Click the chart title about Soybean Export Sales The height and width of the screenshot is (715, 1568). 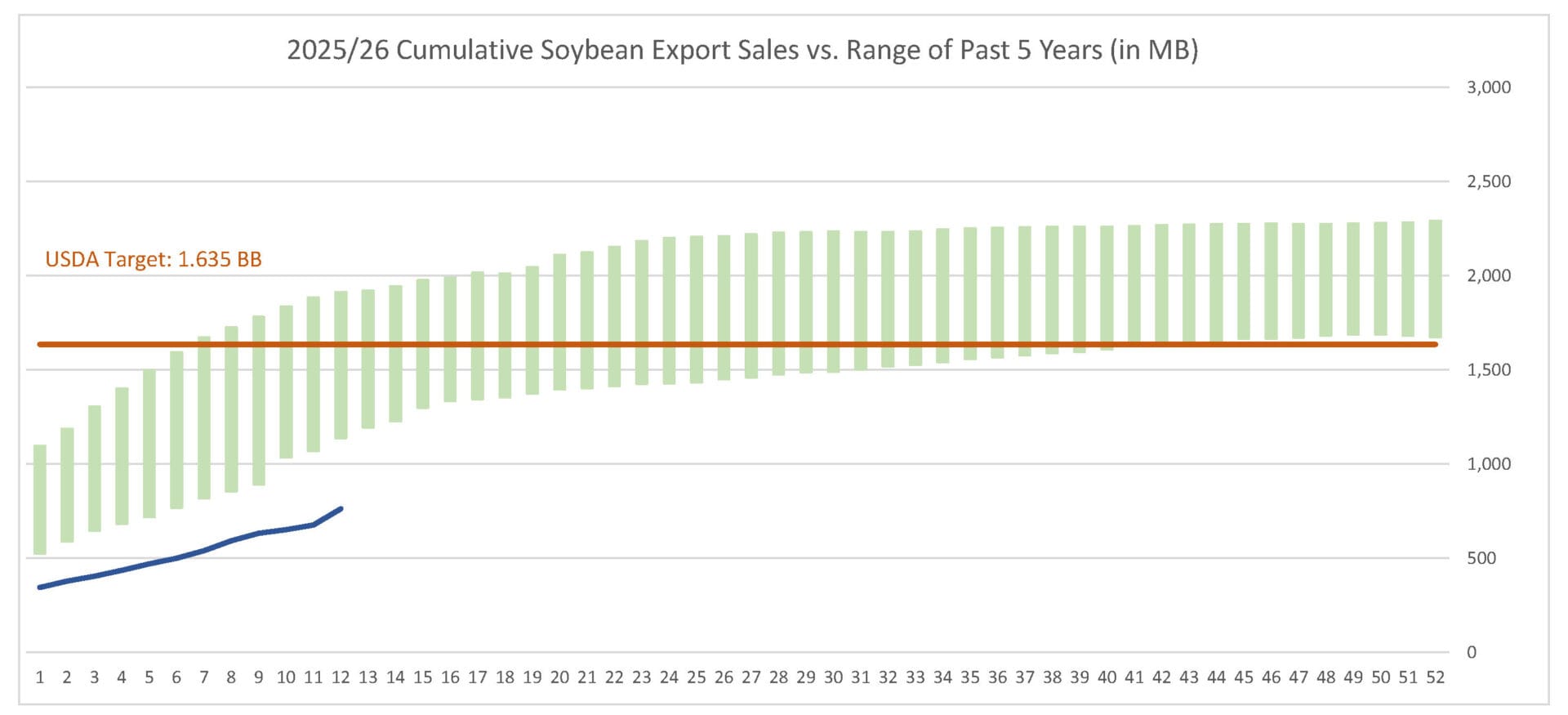pos(742,50)
